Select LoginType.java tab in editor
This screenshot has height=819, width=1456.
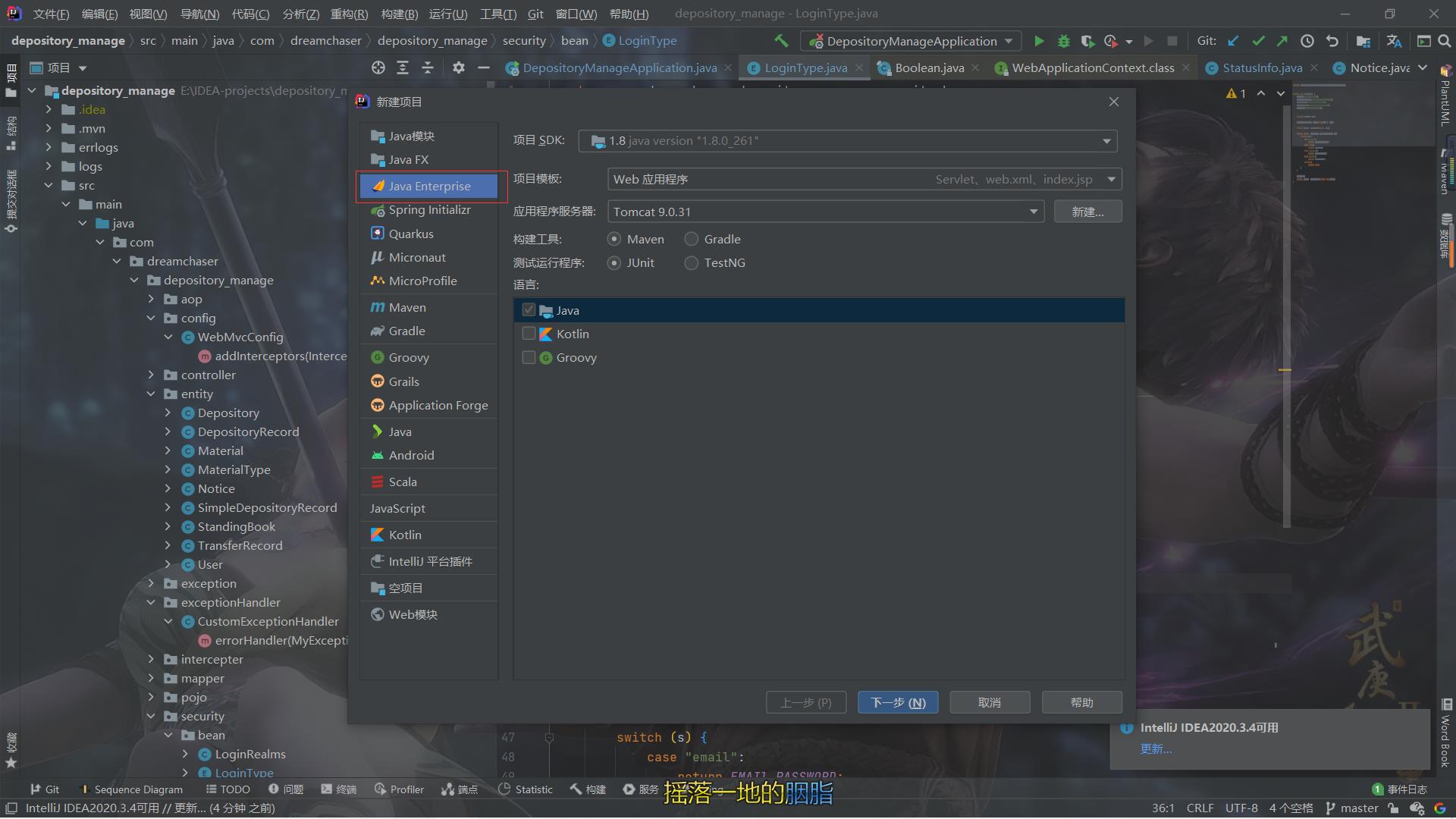coord(805,67)
